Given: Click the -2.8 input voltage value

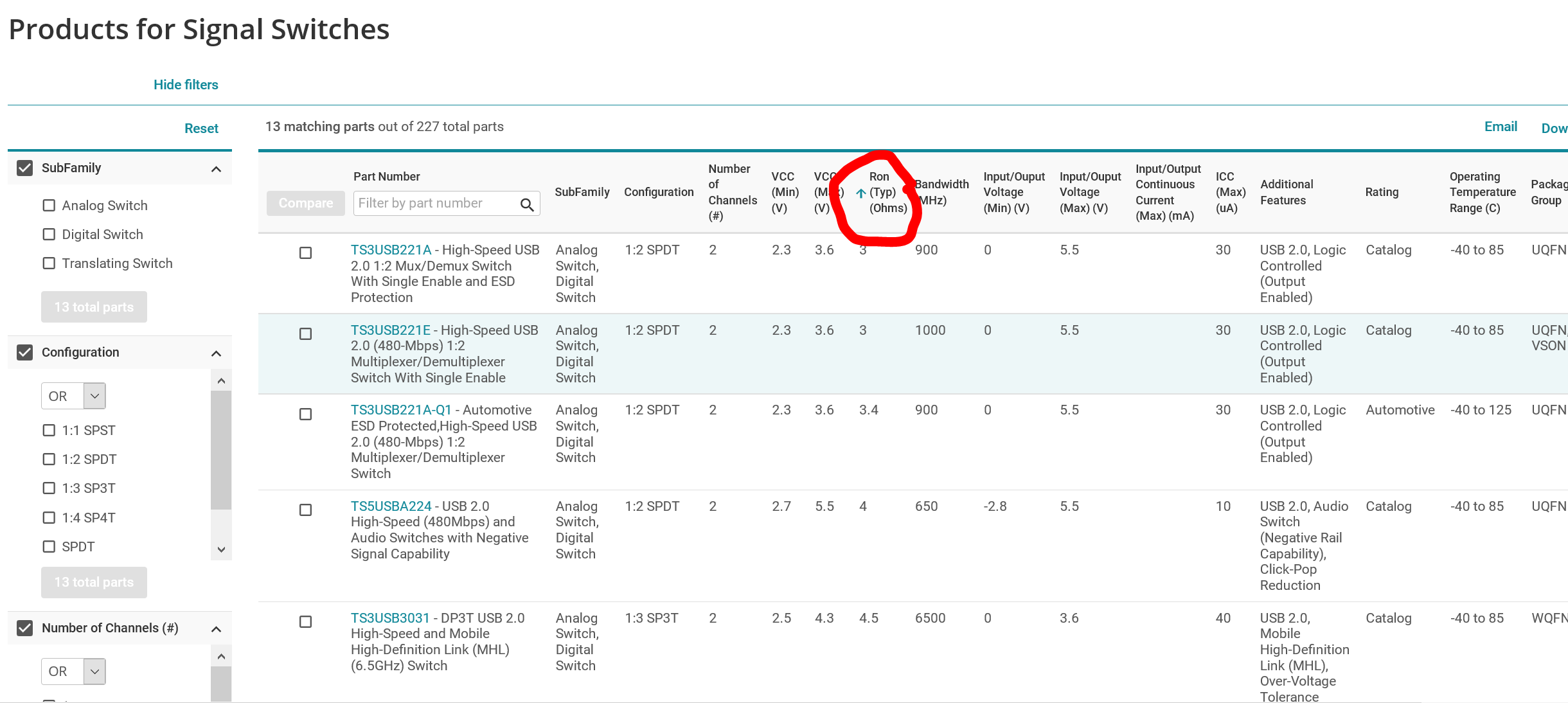Looking at the screenshot, I should point(995,506).
